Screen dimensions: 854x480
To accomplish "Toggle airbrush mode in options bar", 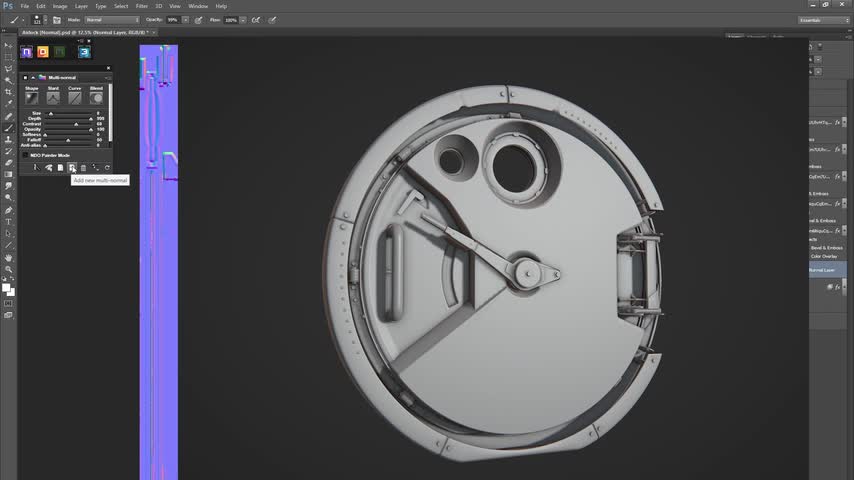I will (255, 20).
